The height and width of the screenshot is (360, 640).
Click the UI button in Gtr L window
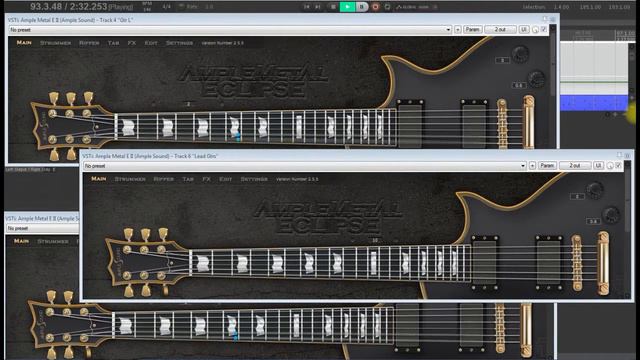tap(524, 30)
